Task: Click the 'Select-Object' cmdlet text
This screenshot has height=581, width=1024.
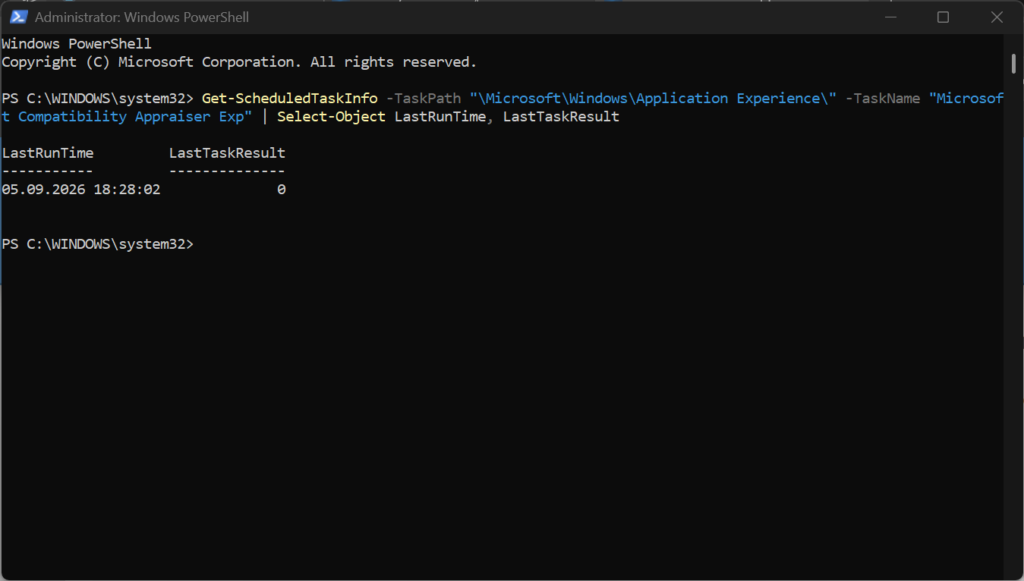Action: point(331,117)
